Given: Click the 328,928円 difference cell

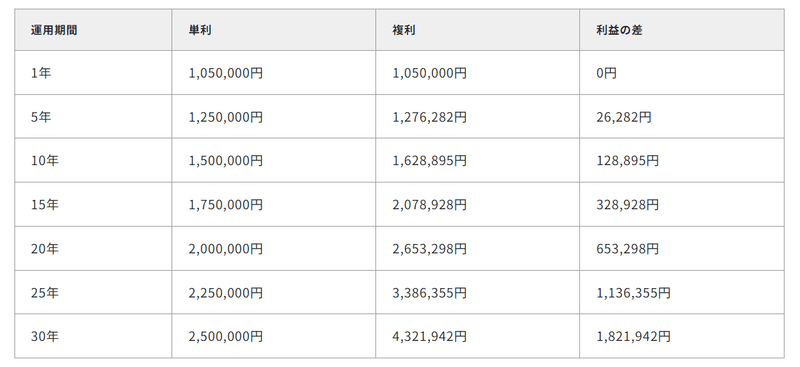Looking at the screenshot, I should click(x=682, y=204).
